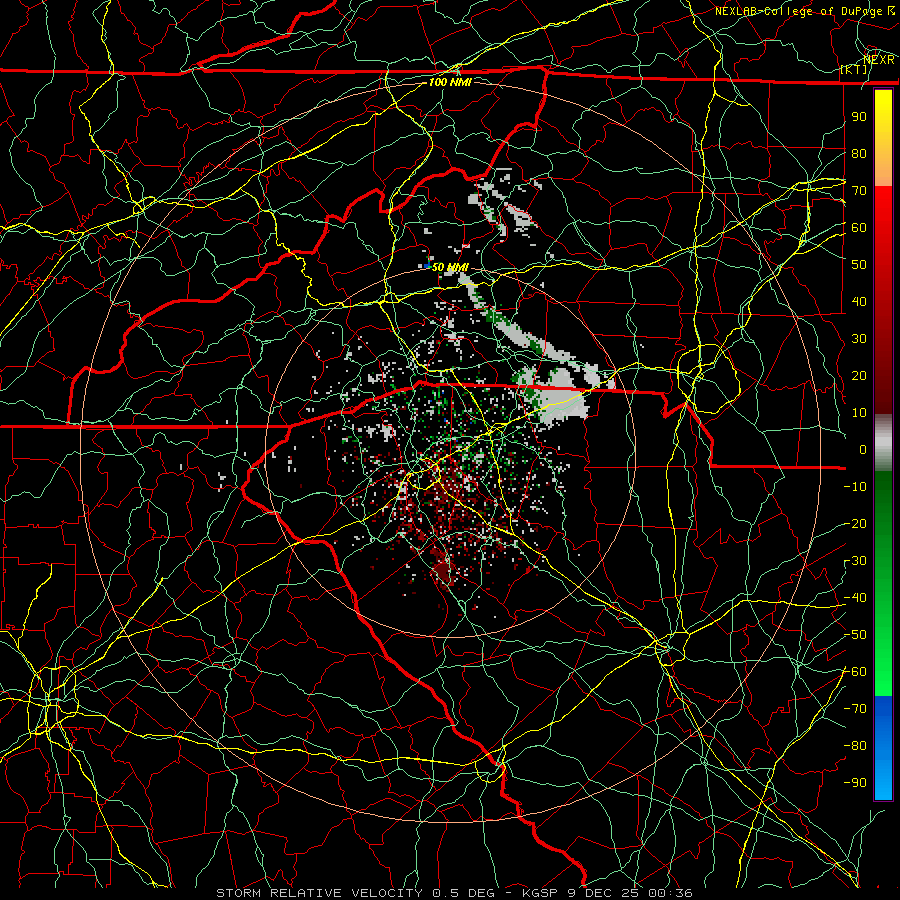Click the positive 90 scale label

point(859,117)
